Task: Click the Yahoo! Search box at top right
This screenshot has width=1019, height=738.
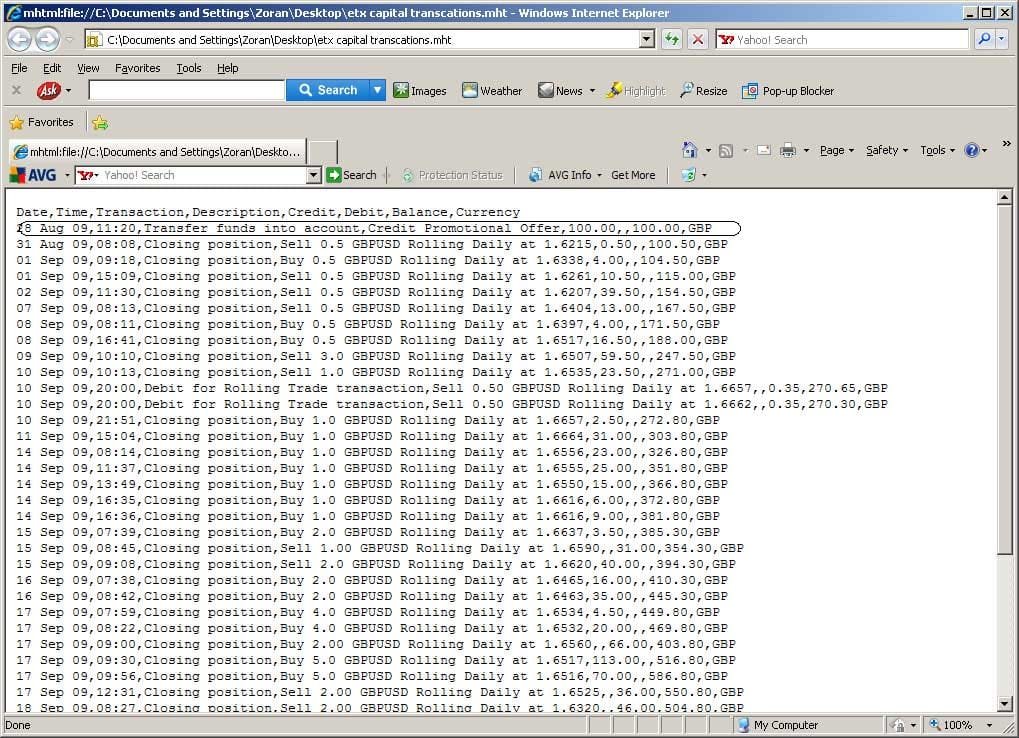Action: [843, 40]
